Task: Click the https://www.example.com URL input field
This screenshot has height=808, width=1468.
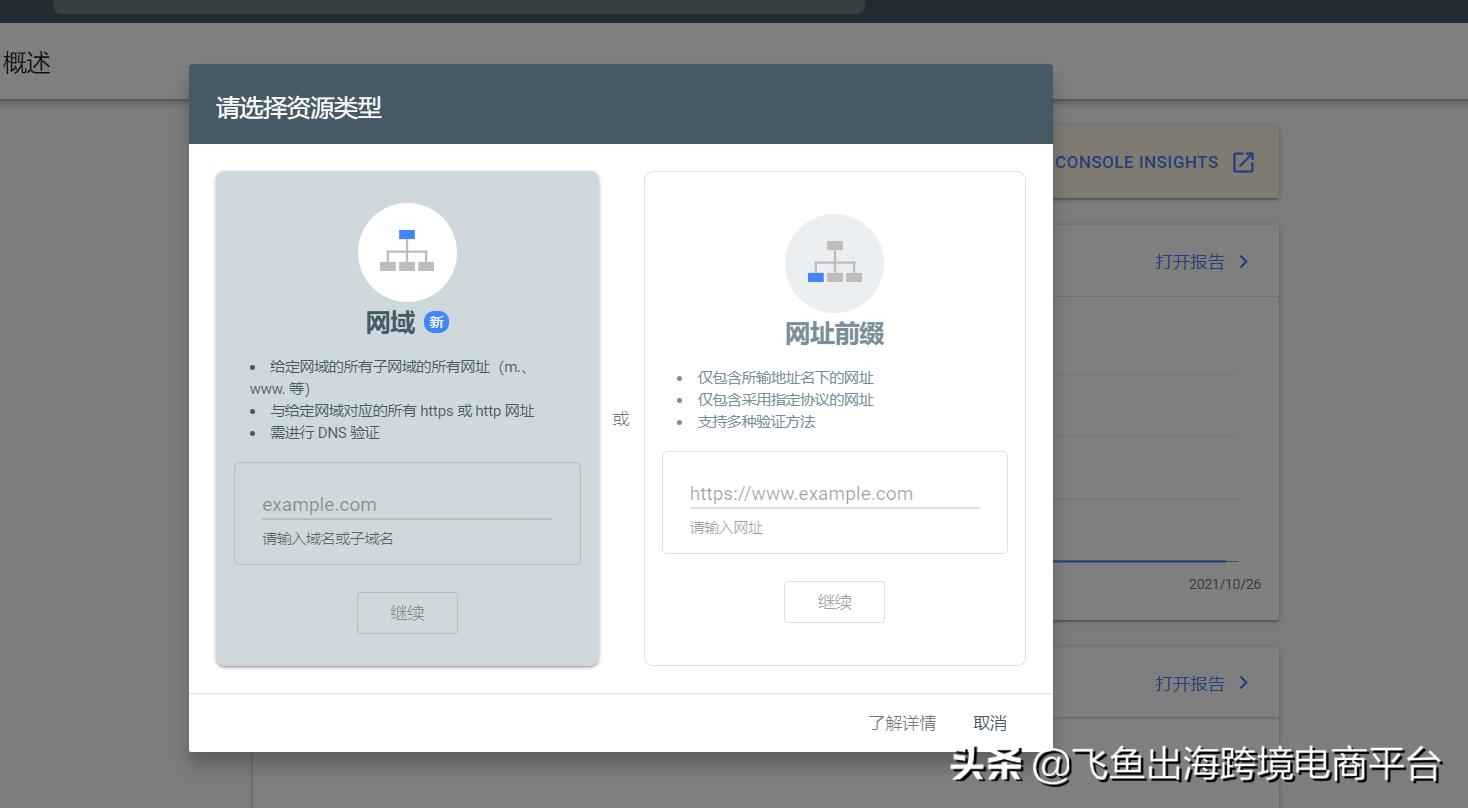Action: 834,493
